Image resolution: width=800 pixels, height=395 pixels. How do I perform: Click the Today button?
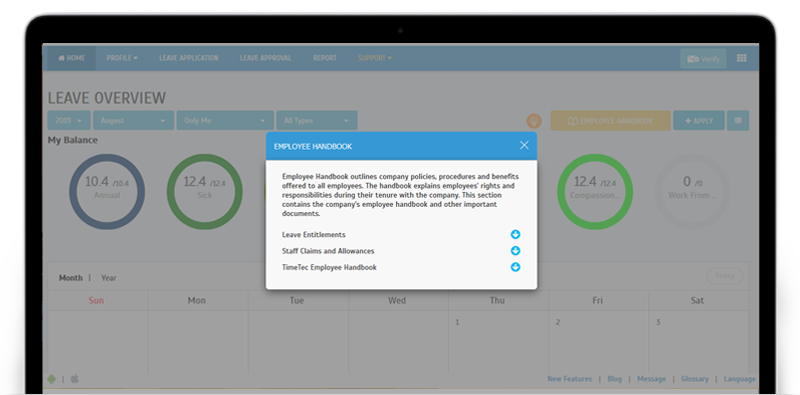(x=724, y=276)
